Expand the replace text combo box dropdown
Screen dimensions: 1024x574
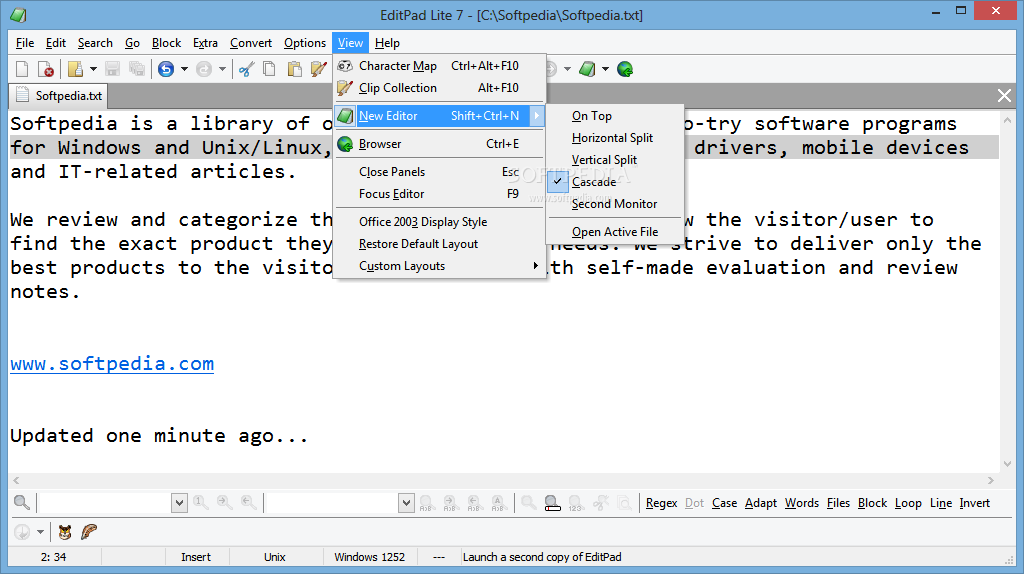[406, 503]
